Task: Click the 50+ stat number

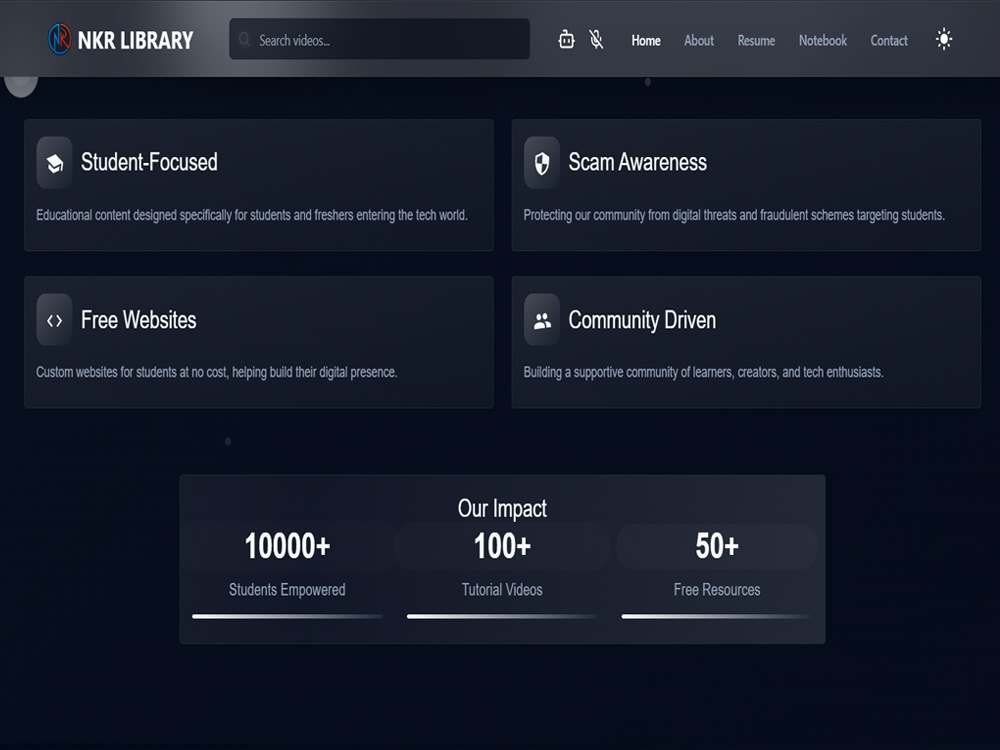Action: [x=717, y=546]
